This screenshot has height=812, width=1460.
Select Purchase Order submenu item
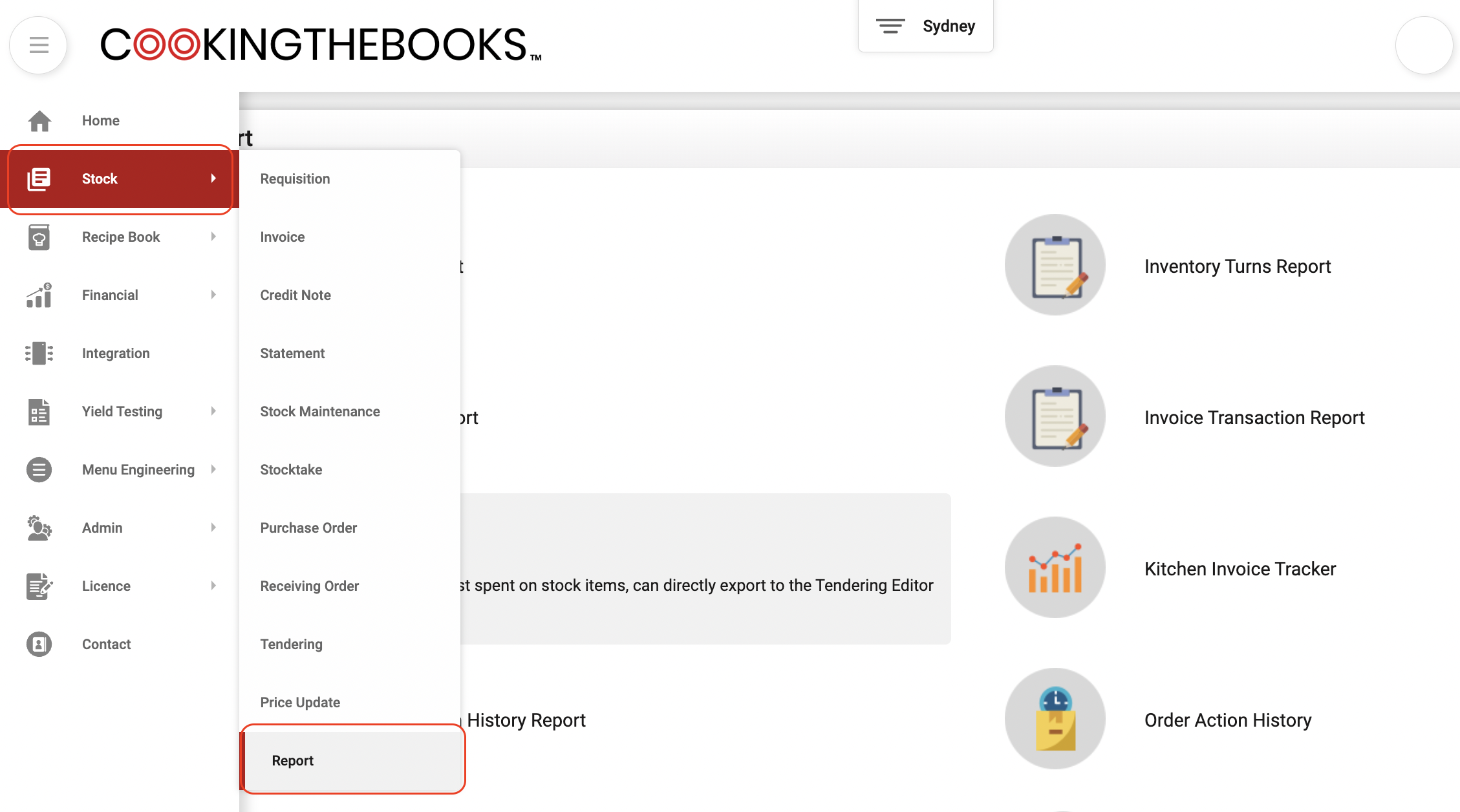350,528
